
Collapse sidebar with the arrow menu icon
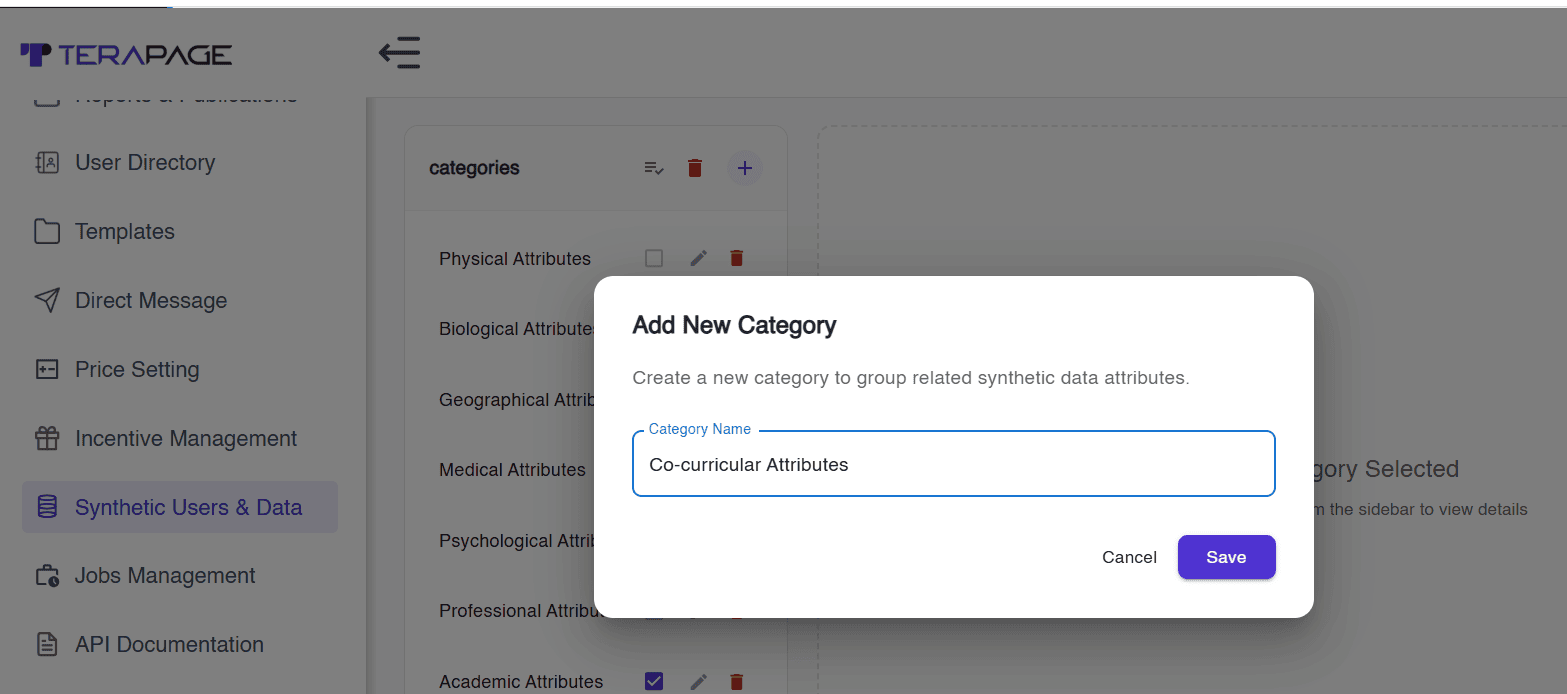click(399, 53)
